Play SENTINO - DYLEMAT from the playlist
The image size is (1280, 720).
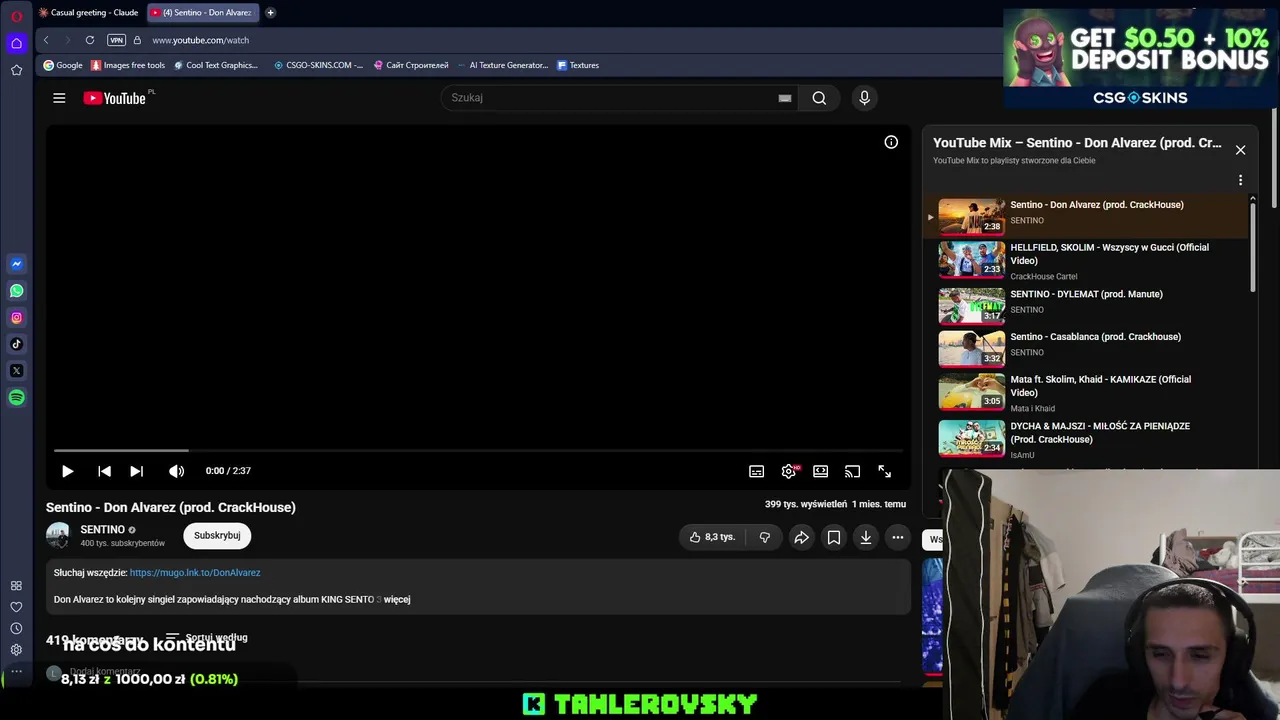(1086, 304)
